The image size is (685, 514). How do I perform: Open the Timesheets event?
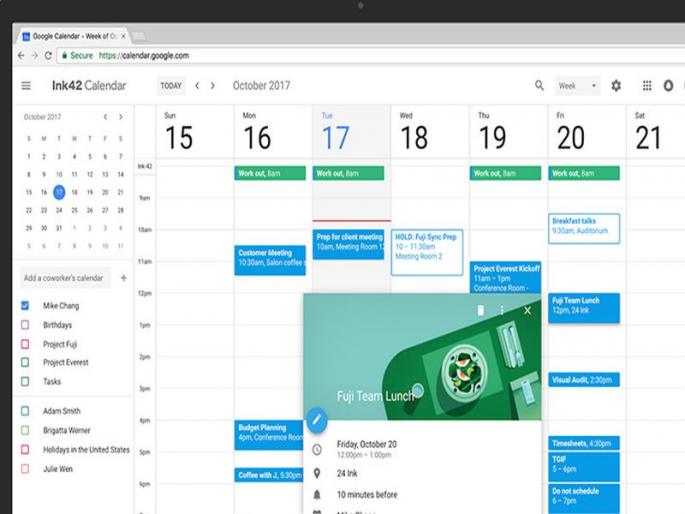(x=584, y=443)
